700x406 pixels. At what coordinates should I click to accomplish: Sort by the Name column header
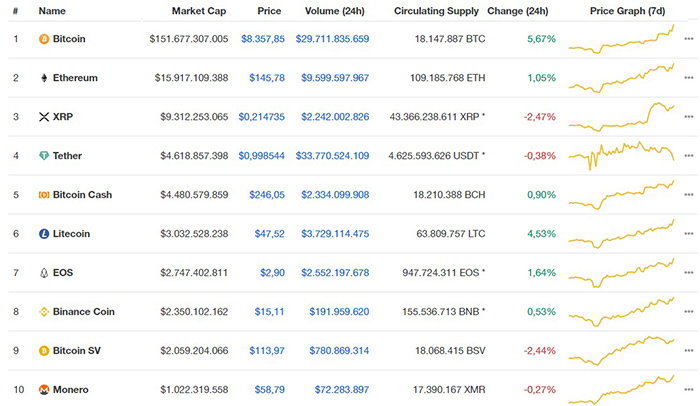(x=52, y=11)
